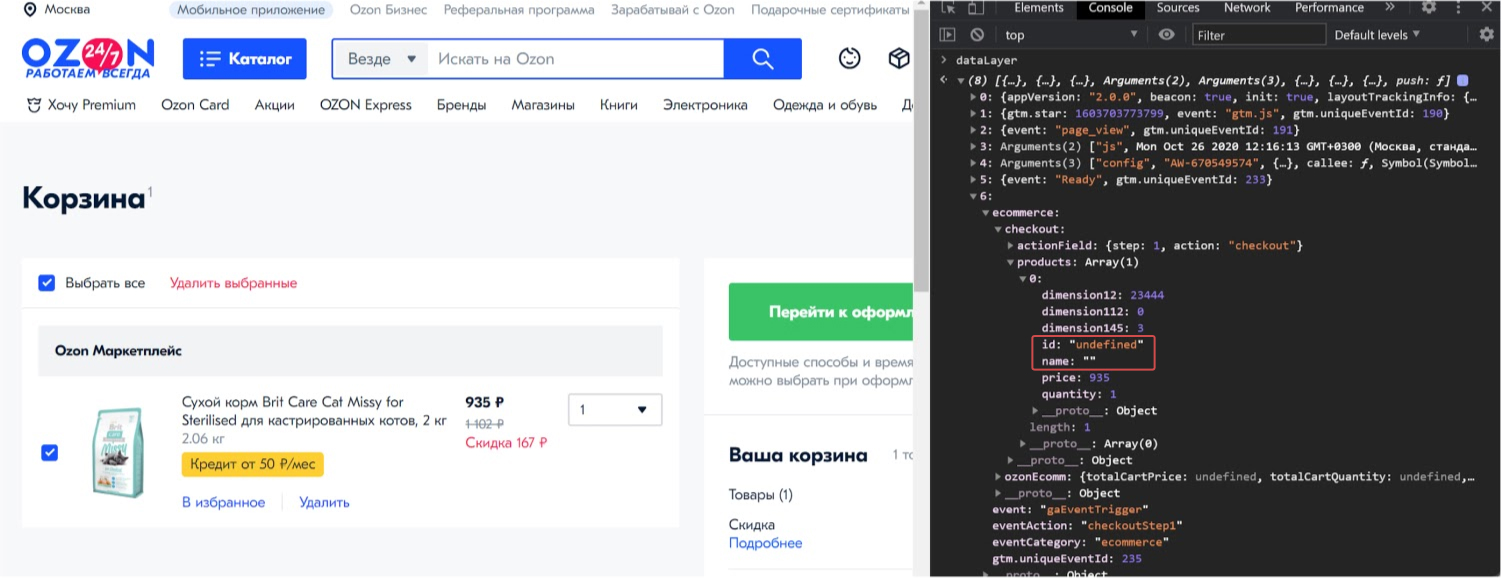
Task: Open the 'Везде' search scope dropdown
Action: 381,59
